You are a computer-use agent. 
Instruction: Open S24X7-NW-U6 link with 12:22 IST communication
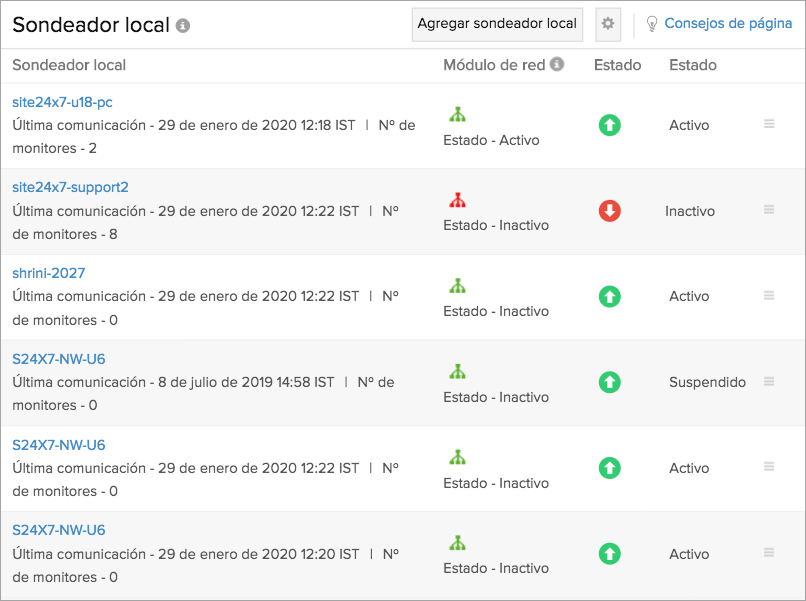click(x=59, y=445)
